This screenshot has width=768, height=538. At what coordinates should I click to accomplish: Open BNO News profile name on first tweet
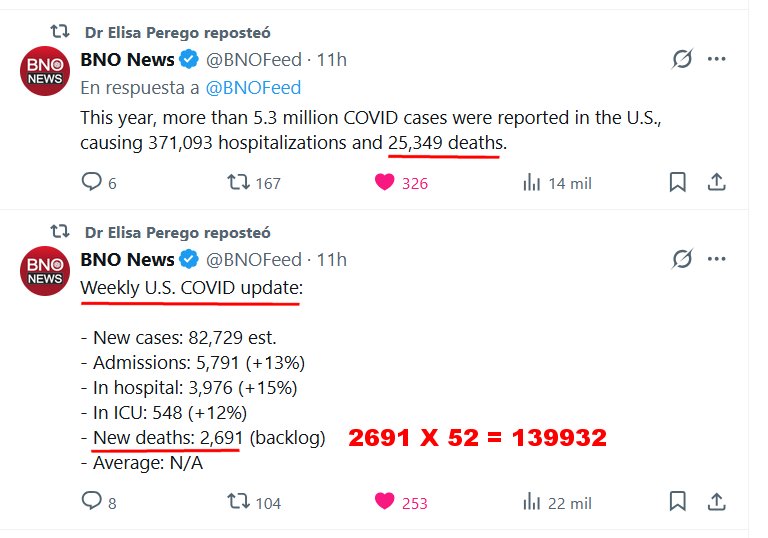(x=127, y=60)
